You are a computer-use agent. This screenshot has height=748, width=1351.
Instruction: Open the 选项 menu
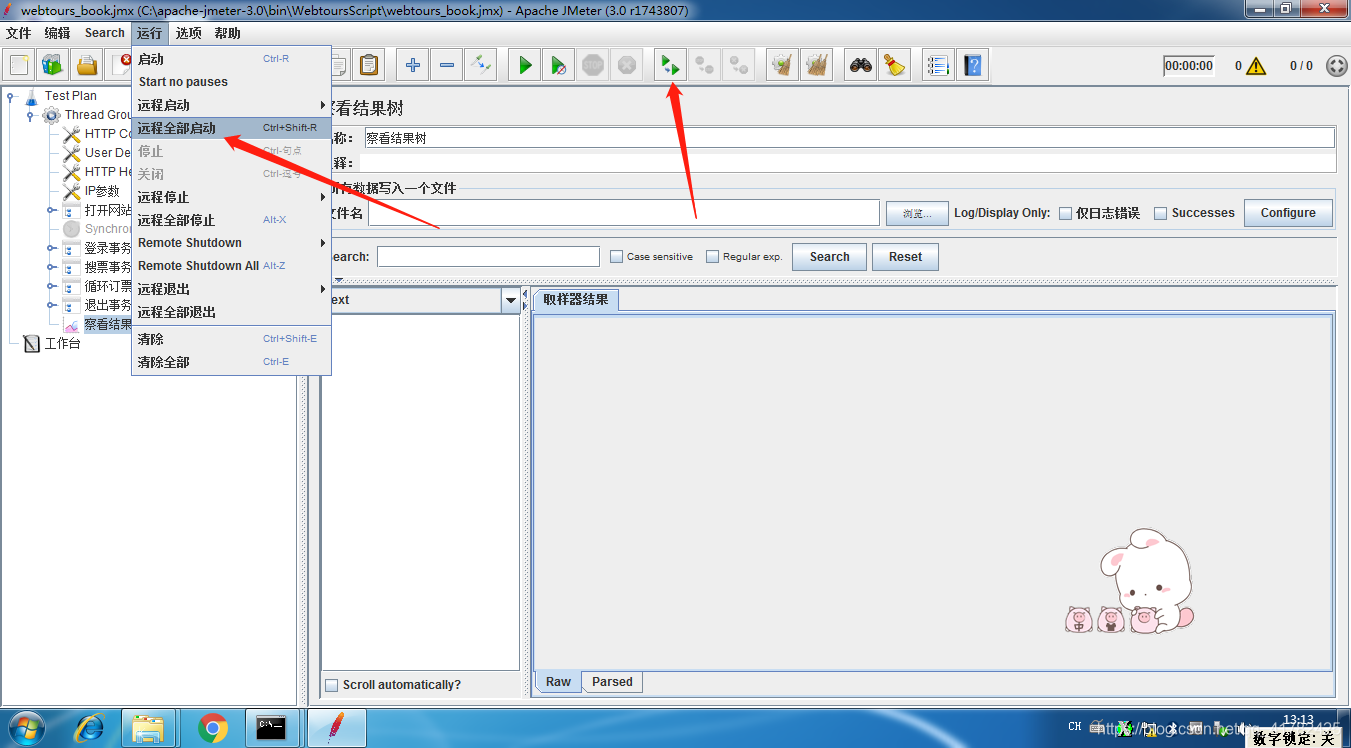click(x=189, y=33)
